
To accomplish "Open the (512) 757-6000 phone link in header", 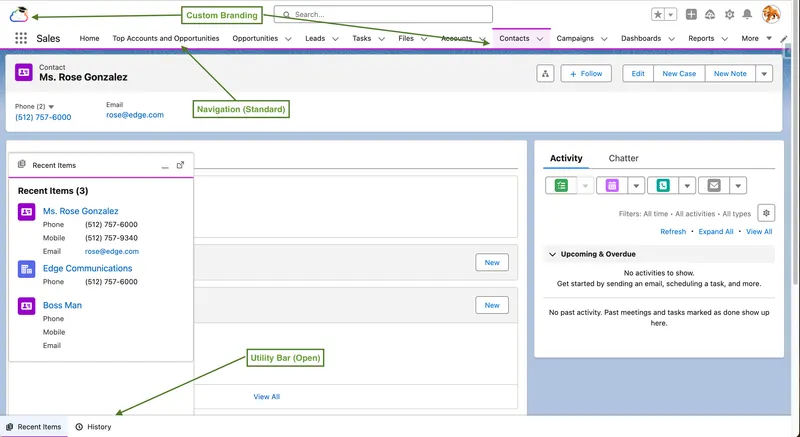I will point(43,117).
